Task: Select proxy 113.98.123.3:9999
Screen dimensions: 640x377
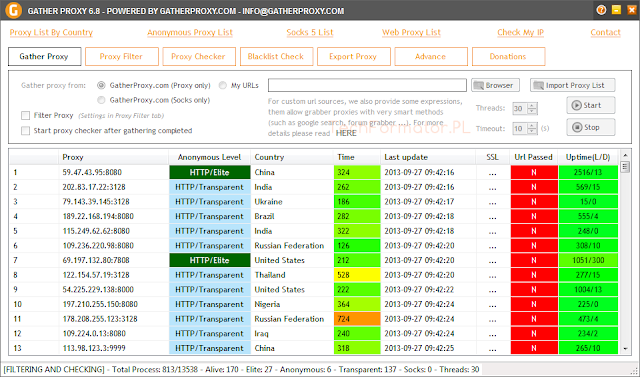Action: 94,348
